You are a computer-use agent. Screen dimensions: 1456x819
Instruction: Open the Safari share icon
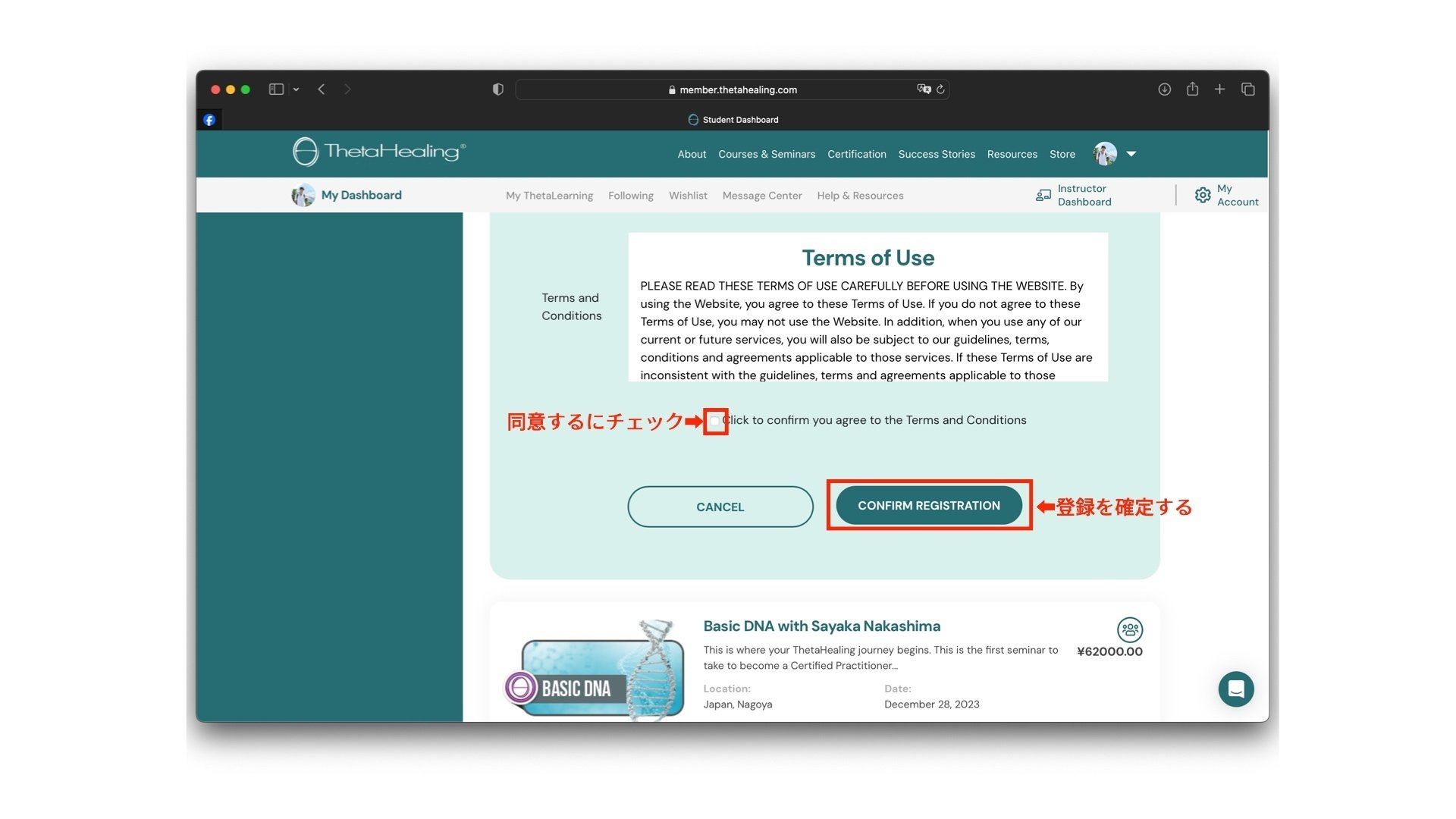(1192, 89)
